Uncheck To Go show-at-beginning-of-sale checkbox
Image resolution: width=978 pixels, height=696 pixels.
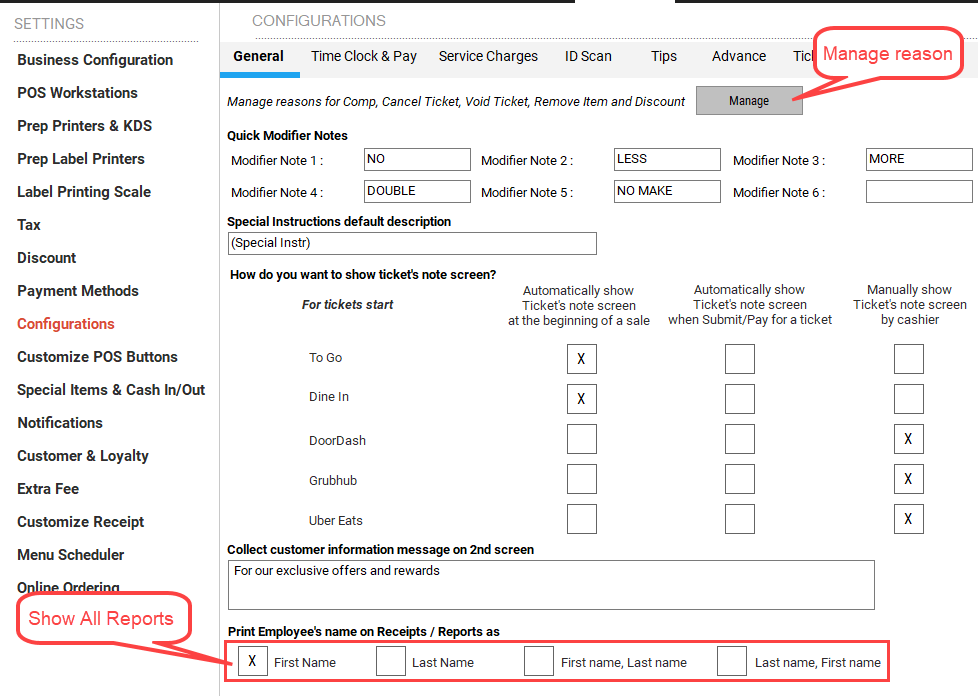581,359
